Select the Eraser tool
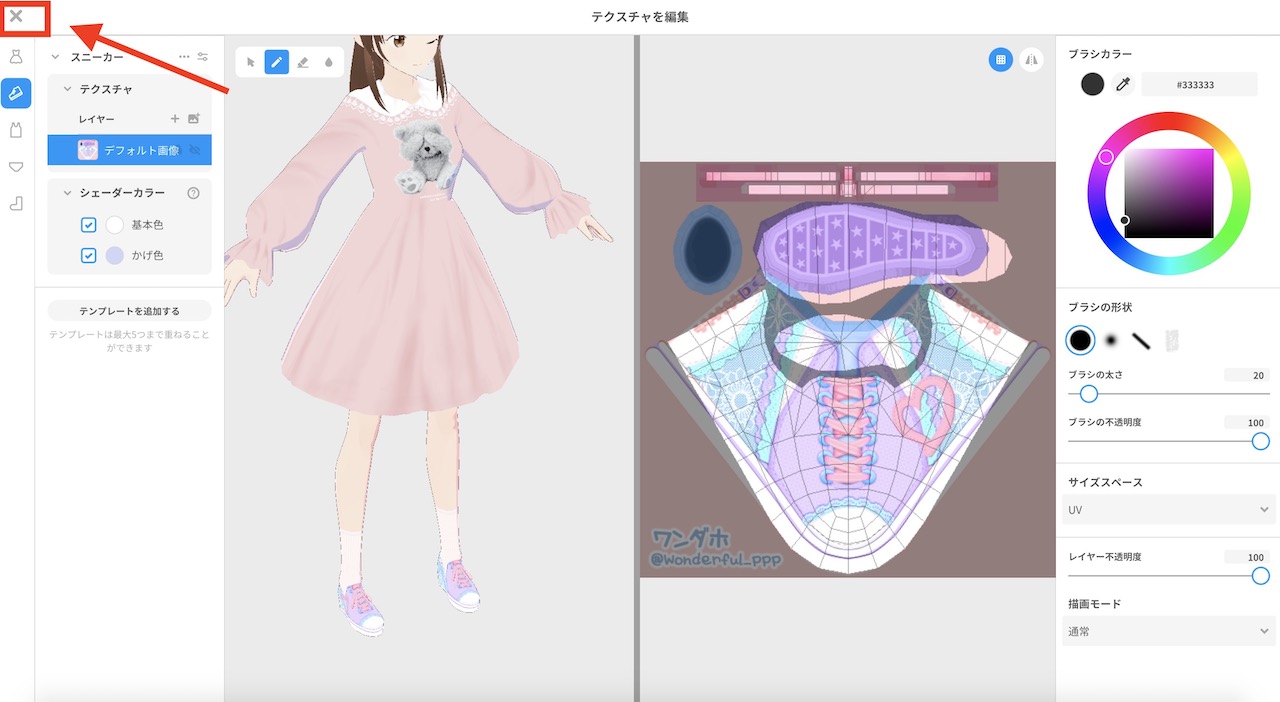 [304, 61]
